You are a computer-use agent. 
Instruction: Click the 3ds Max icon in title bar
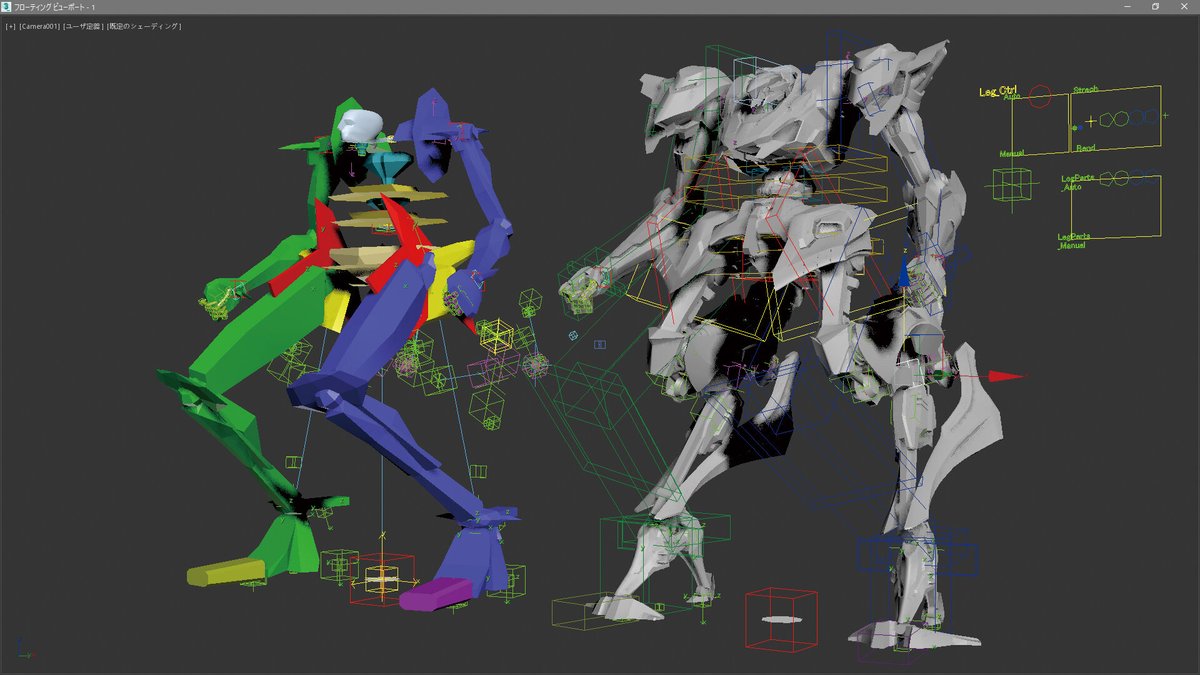point(7,7)
